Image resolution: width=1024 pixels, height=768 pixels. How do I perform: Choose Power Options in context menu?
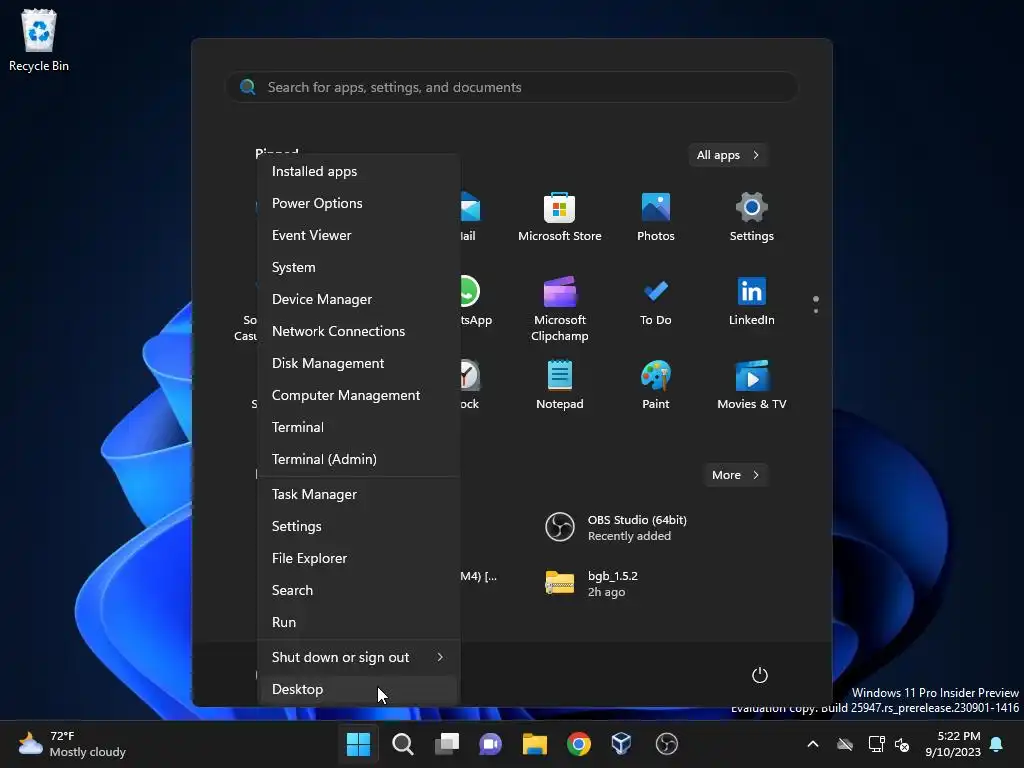(x=359, y=203)
